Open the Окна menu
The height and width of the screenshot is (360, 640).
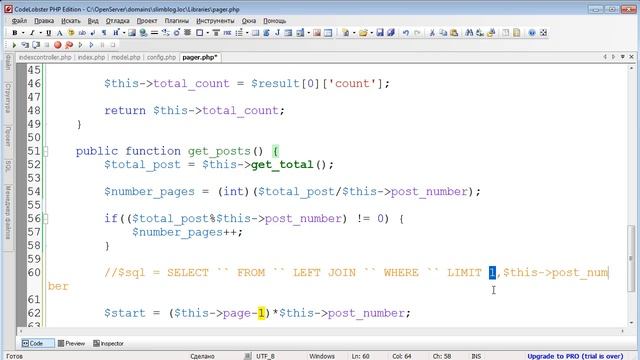249,21
